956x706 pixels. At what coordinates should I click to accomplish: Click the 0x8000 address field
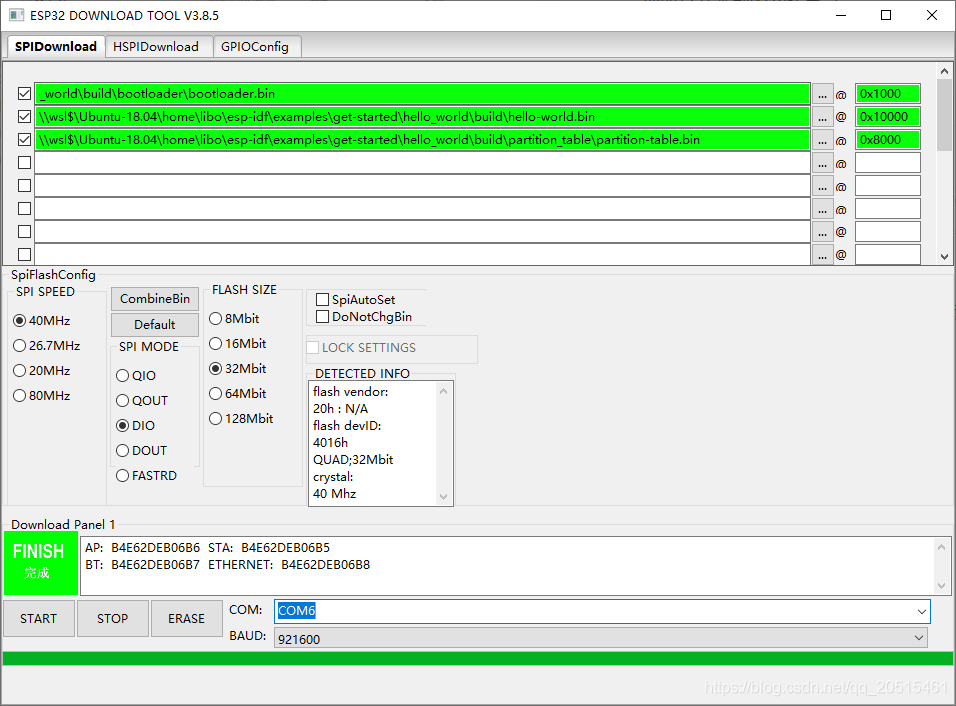pos(887,140)
